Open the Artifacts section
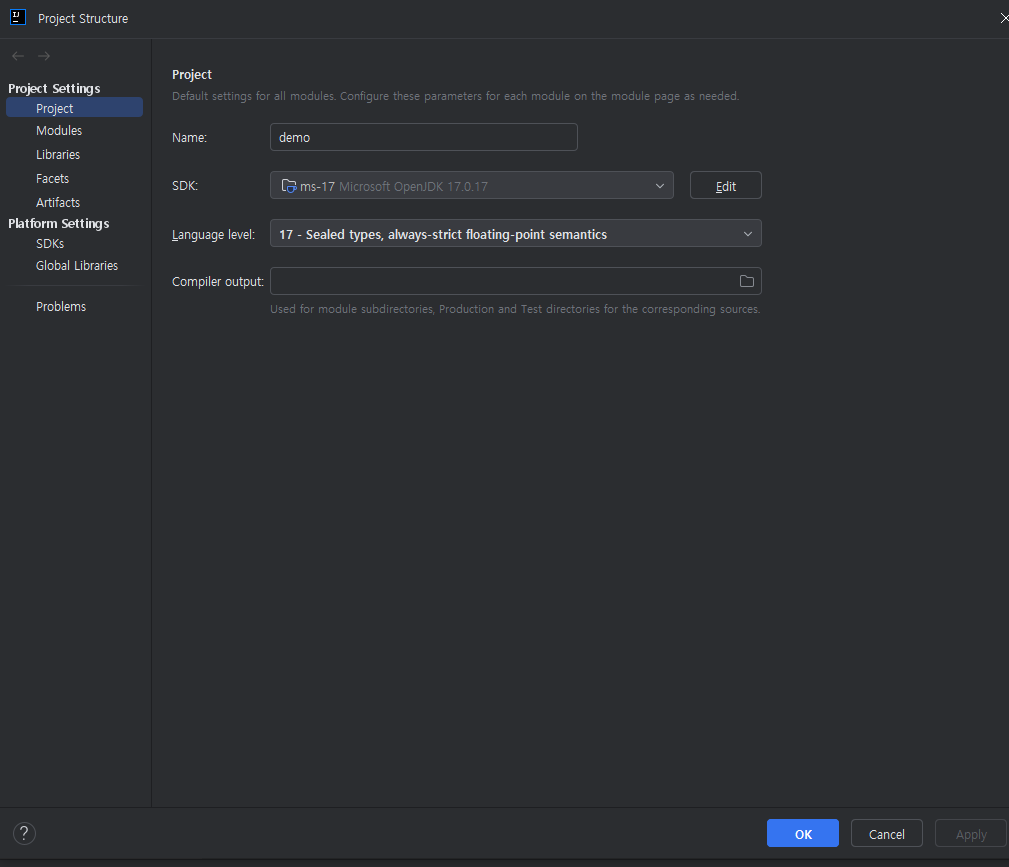The image size is (1009, 867). click(x=58, y=202)
